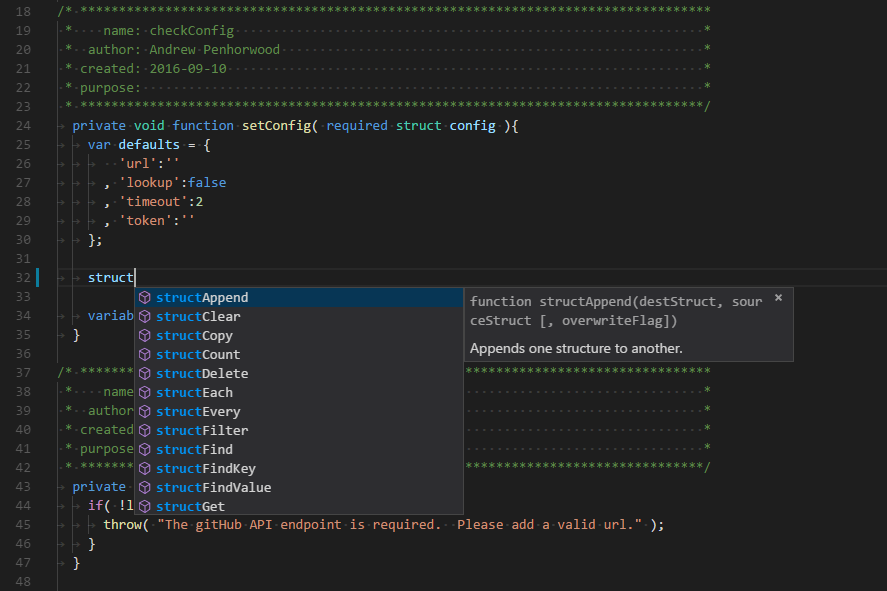This screenshot has height=591, width=887.
Task: Click the typed 'struct' text on line 32
Action: pyautogui.click(x=111, y=278)
